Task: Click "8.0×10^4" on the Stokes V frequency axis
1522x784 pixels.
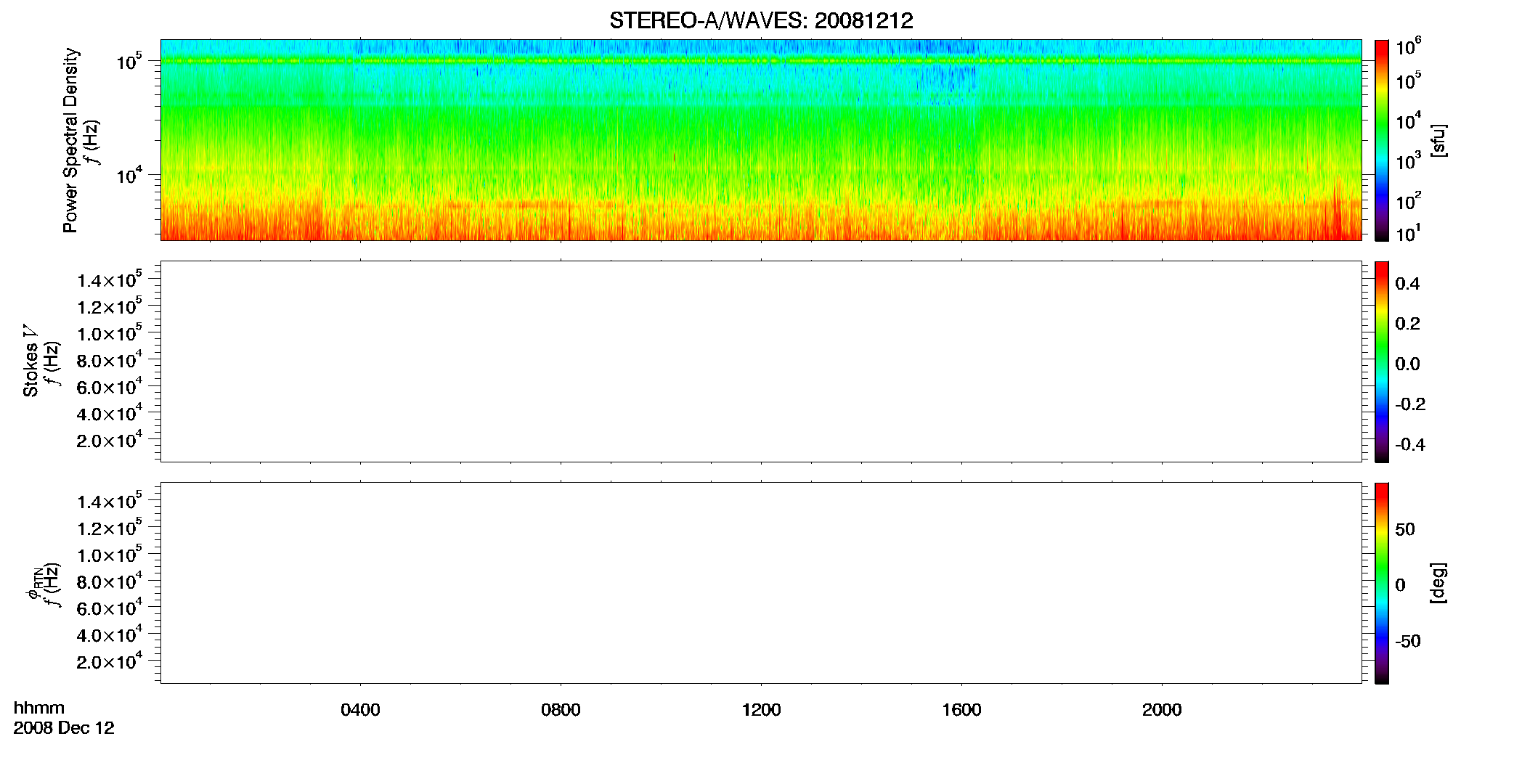Action: point(110,360)
